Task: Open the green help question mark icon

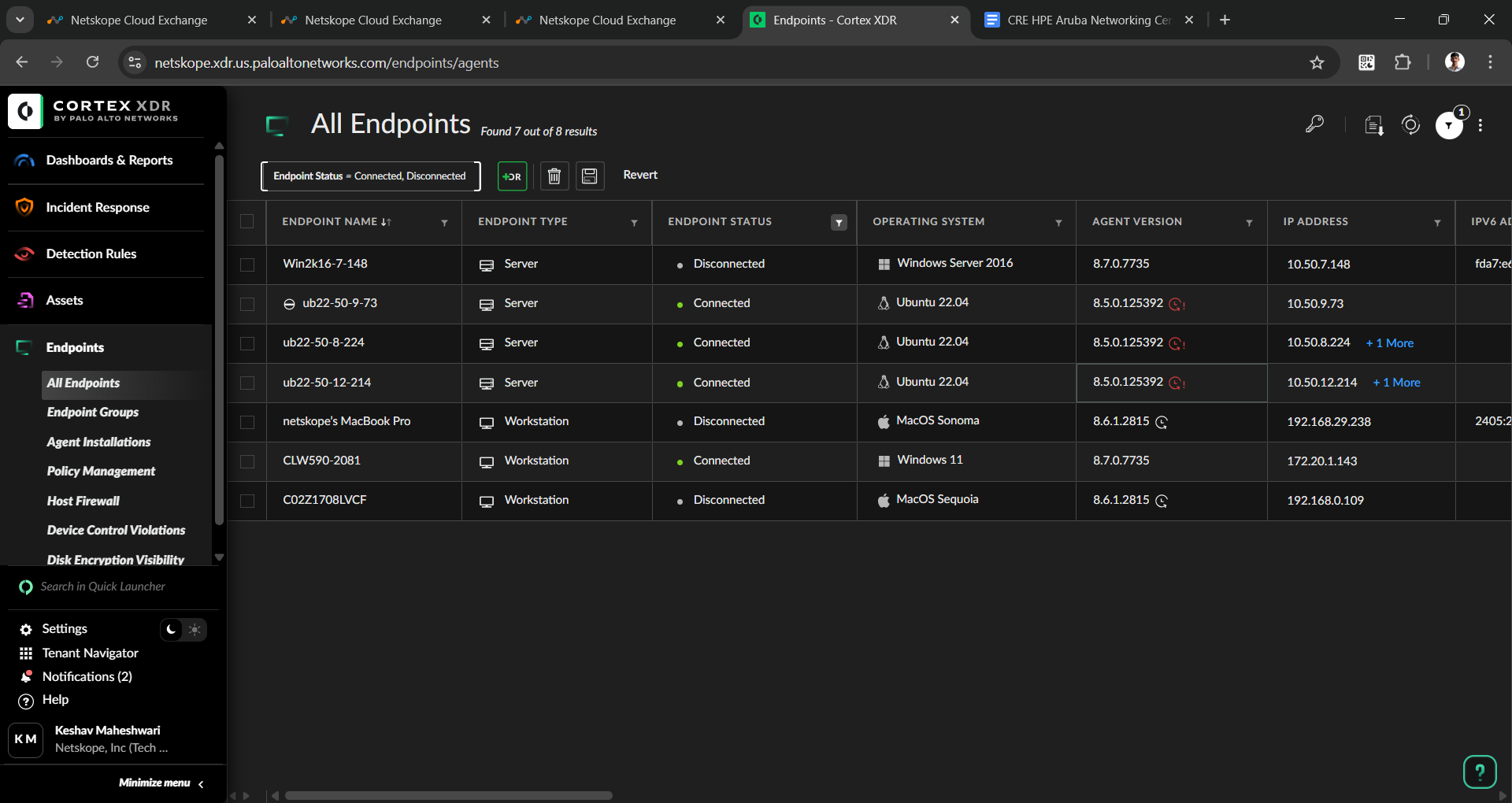Action: 1480,772
